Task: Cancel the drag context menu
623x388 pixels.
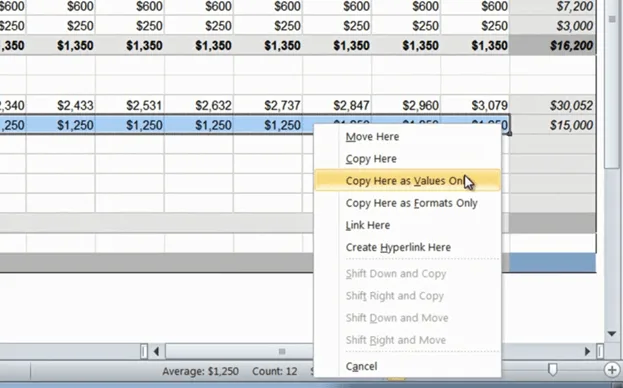Action: click(x=407, y=366)
